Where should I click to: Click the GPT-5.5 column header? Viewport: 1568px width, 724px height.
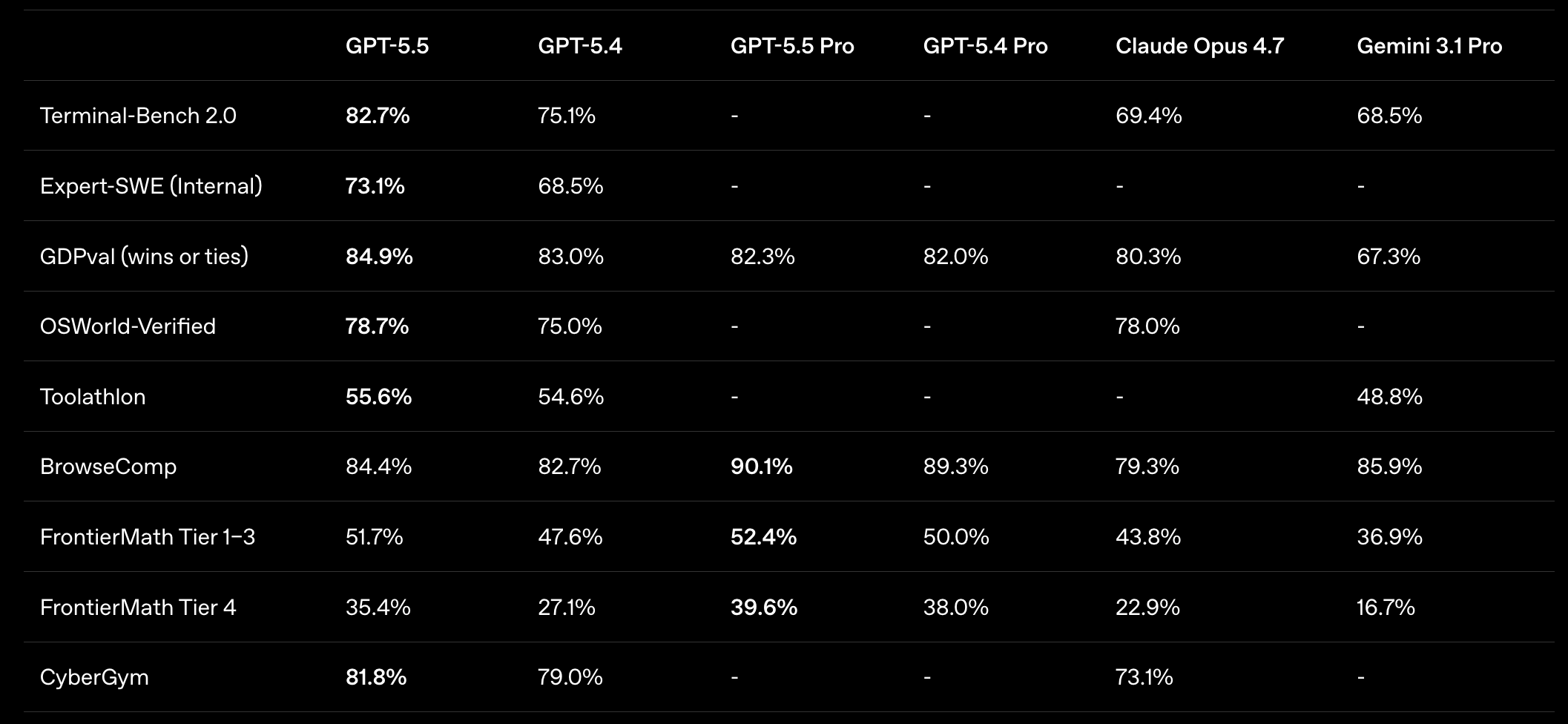387,46
